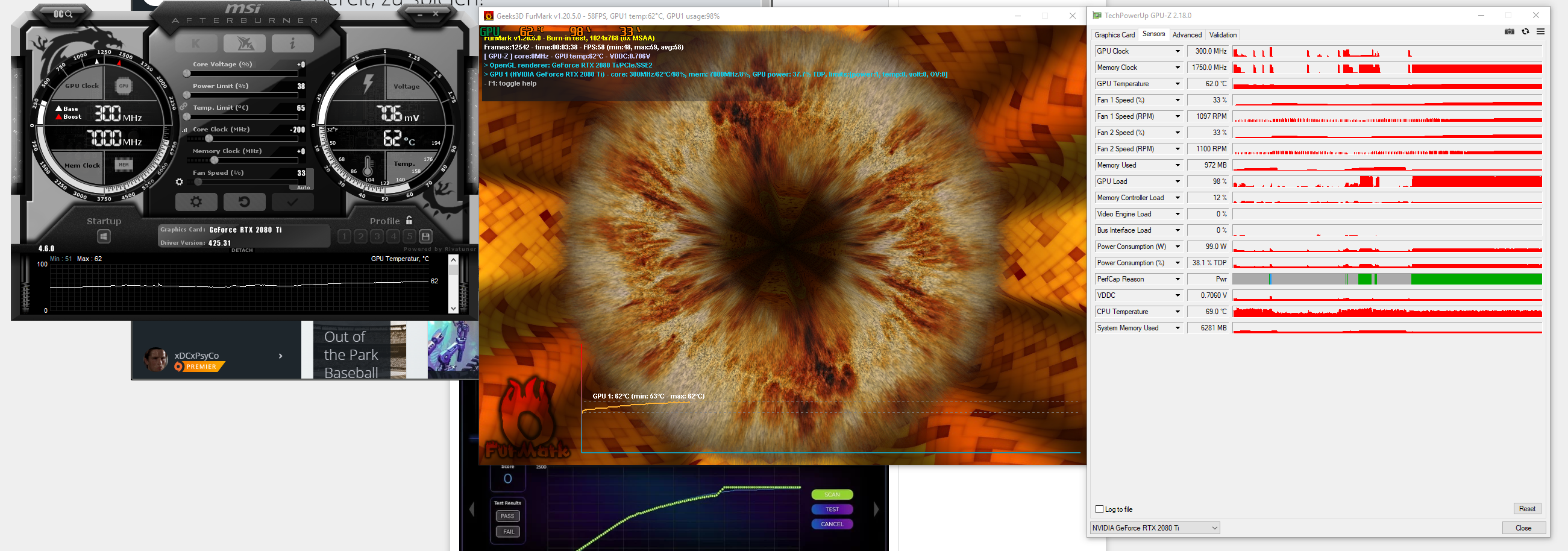1568x551 pixels.
Task: Click the voltage monitor signal-bars icon beside Core Clock
Action: click(184, 130)
